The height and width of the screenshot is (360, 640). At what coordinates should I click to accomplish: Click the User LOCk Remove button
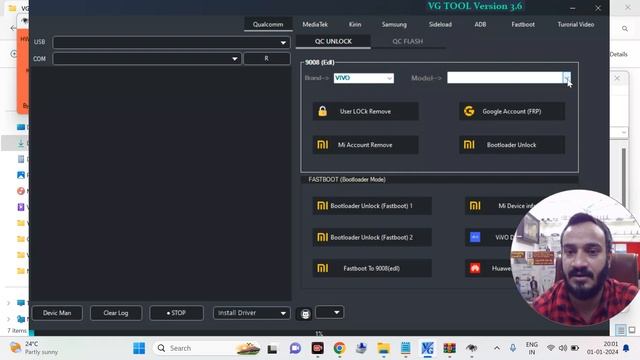[x=365, y=111]
